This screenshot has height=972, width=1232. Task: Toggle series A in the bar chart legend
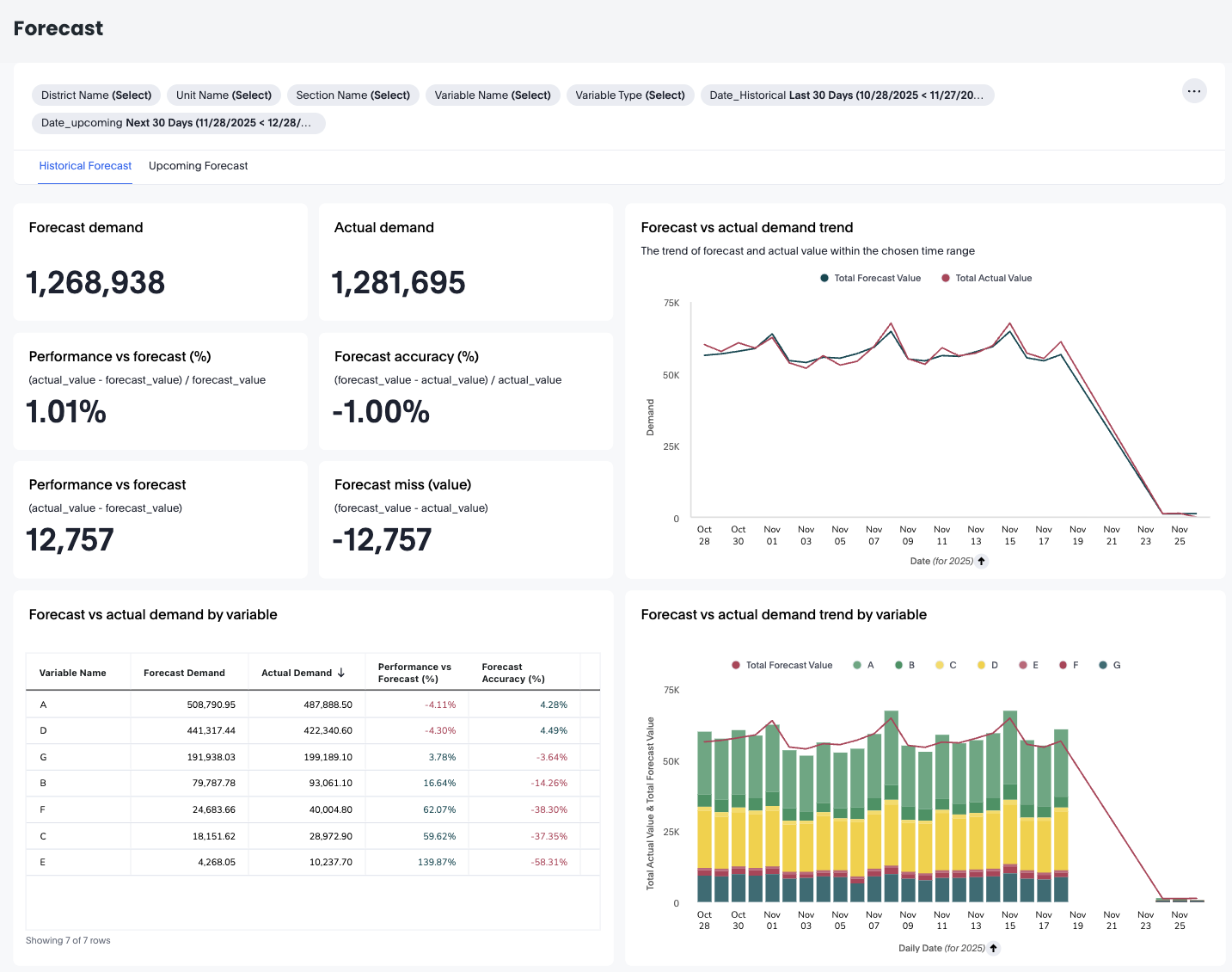(x=857, y=665)
